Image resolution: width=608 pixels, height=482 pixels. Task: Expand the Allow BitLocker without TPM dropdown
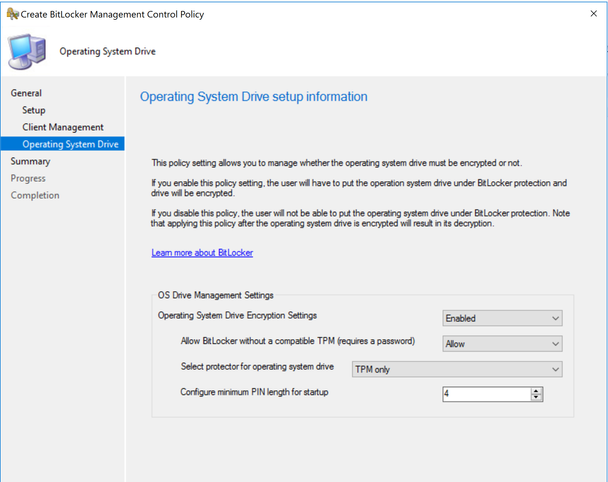pyautogui.click(x=502, y=344)
